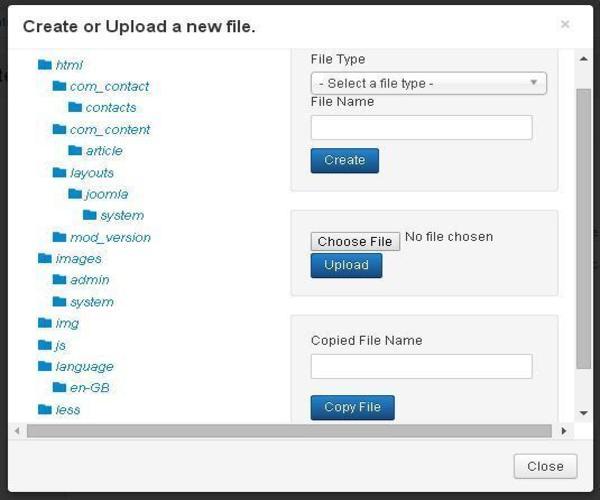Viewport: 600px width, 500px height.
Task: Click the folder icon beside js
Action: click(44, 345)
